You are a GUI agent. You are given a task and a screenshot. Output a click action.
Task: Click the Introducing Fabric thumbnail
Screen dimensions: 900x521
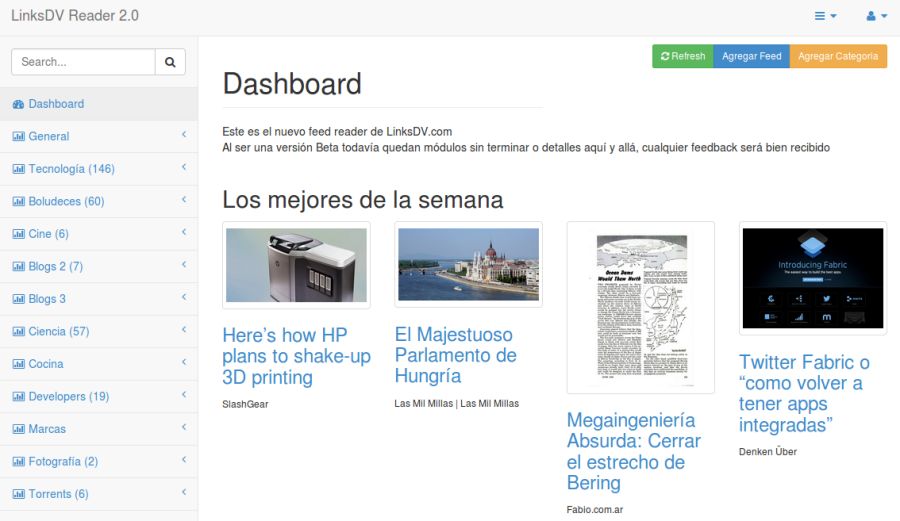[x=813, y=278]
